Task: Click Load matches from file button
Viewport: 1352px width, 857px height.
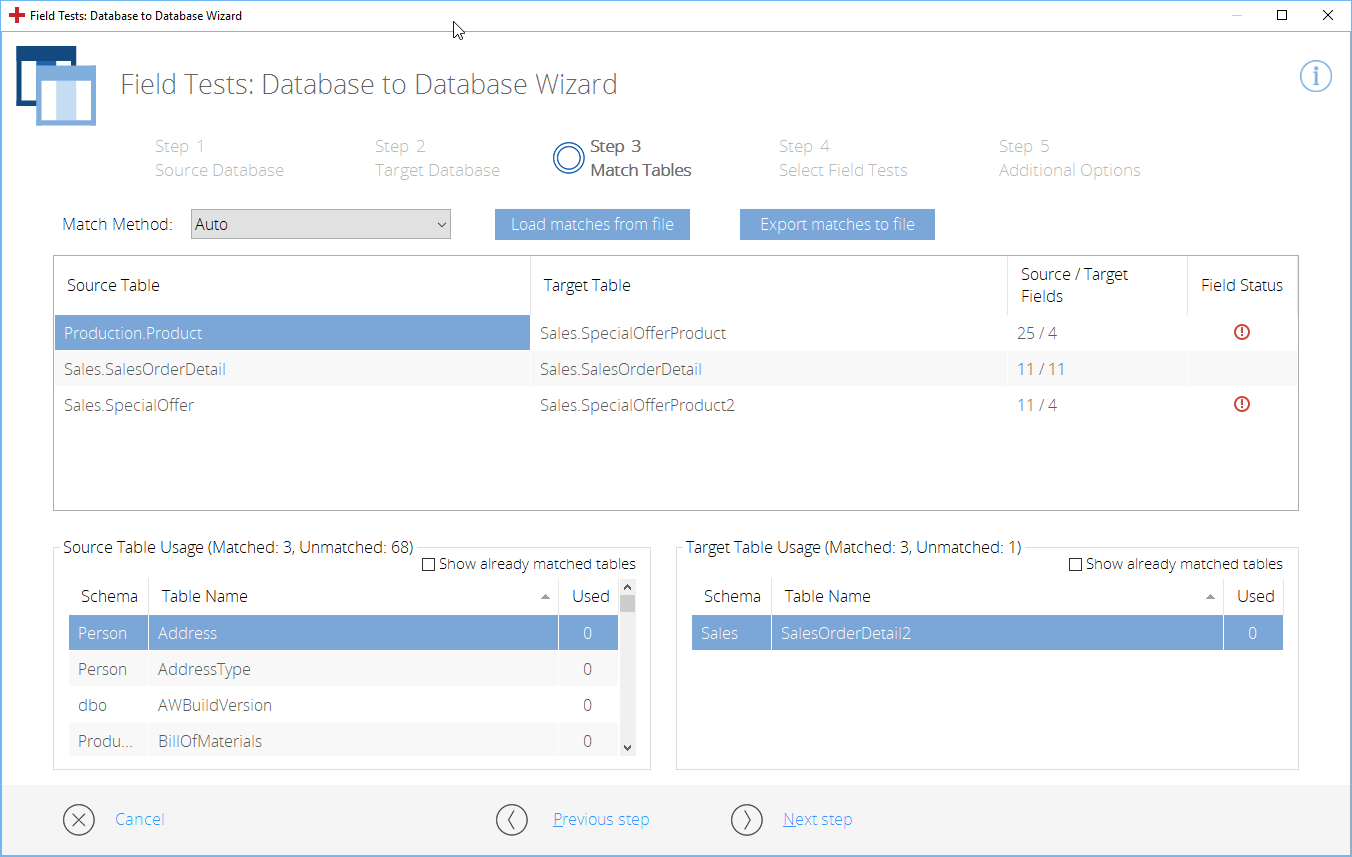Action: [592, 225]
